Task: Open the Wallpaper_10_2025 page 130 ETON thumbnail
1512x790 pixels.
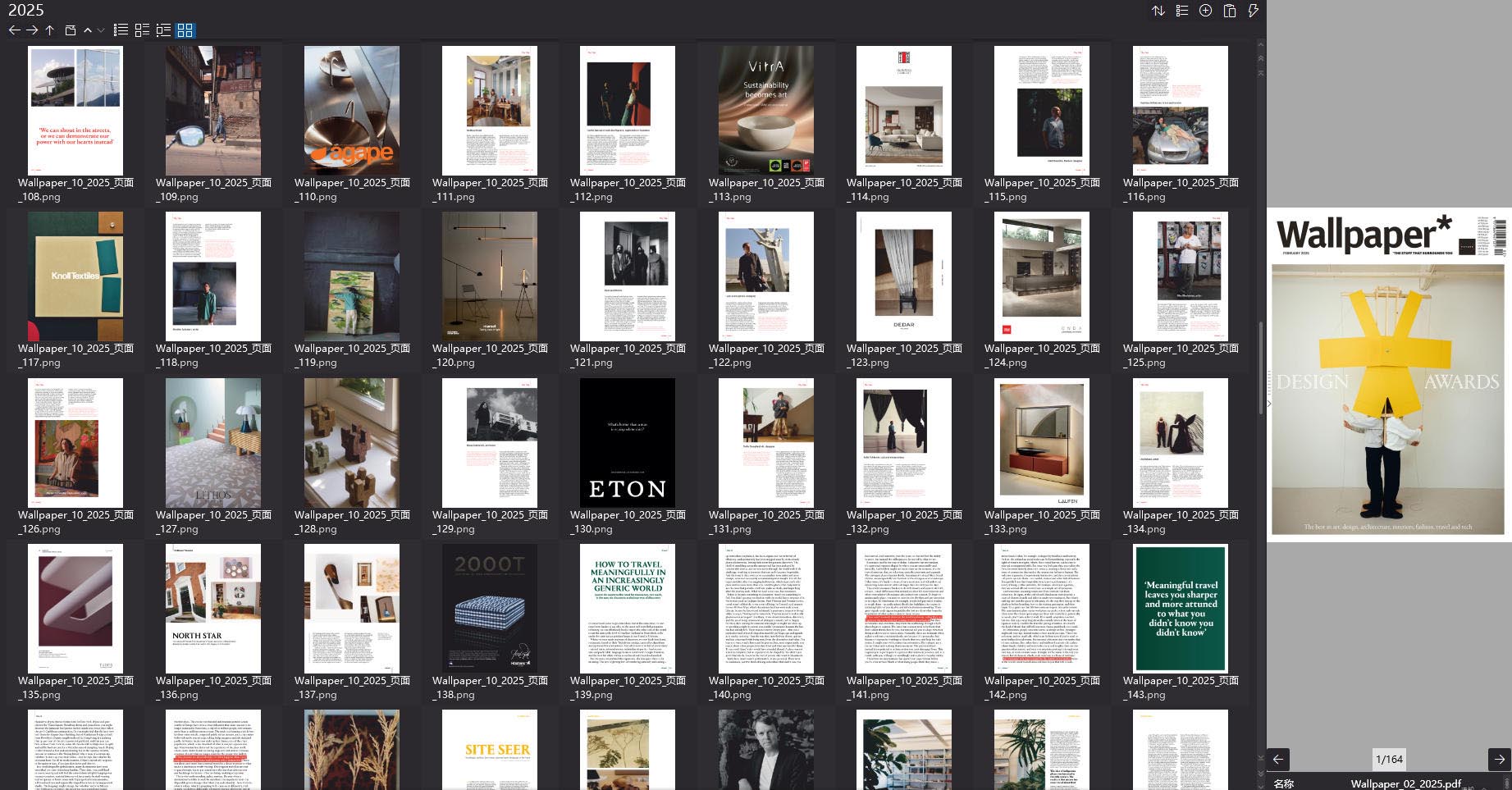Action: pyautogui.click(x=627, y=441)
